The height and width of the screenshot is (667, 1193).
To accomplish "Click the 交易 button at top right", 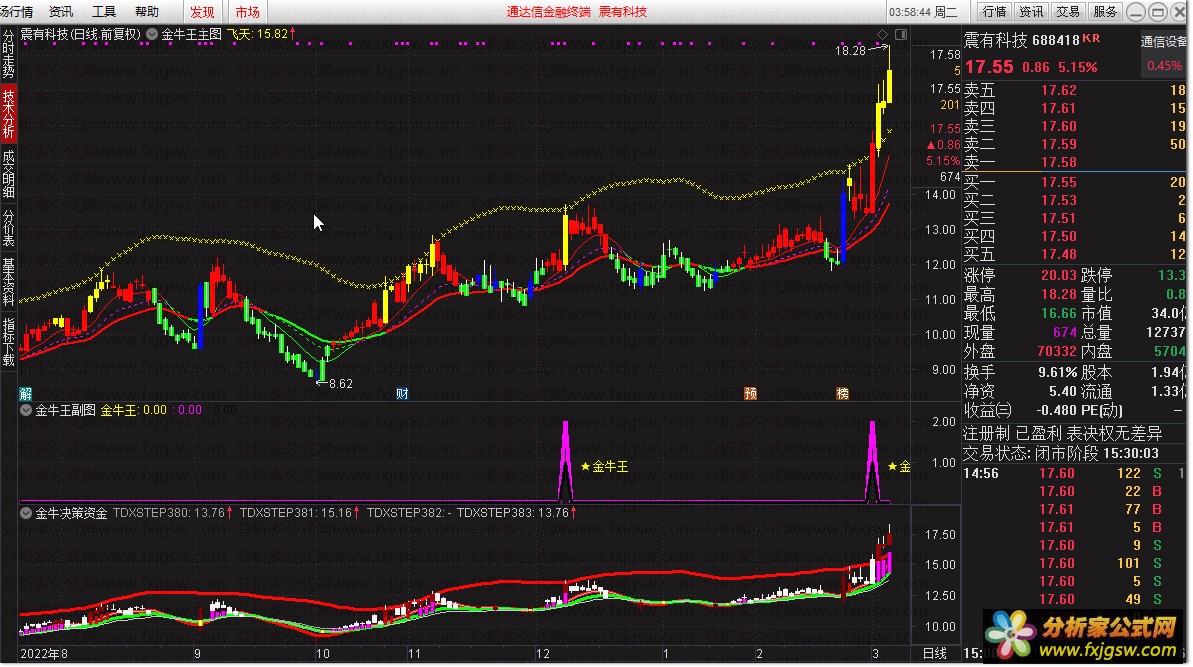I will 1067,11.
